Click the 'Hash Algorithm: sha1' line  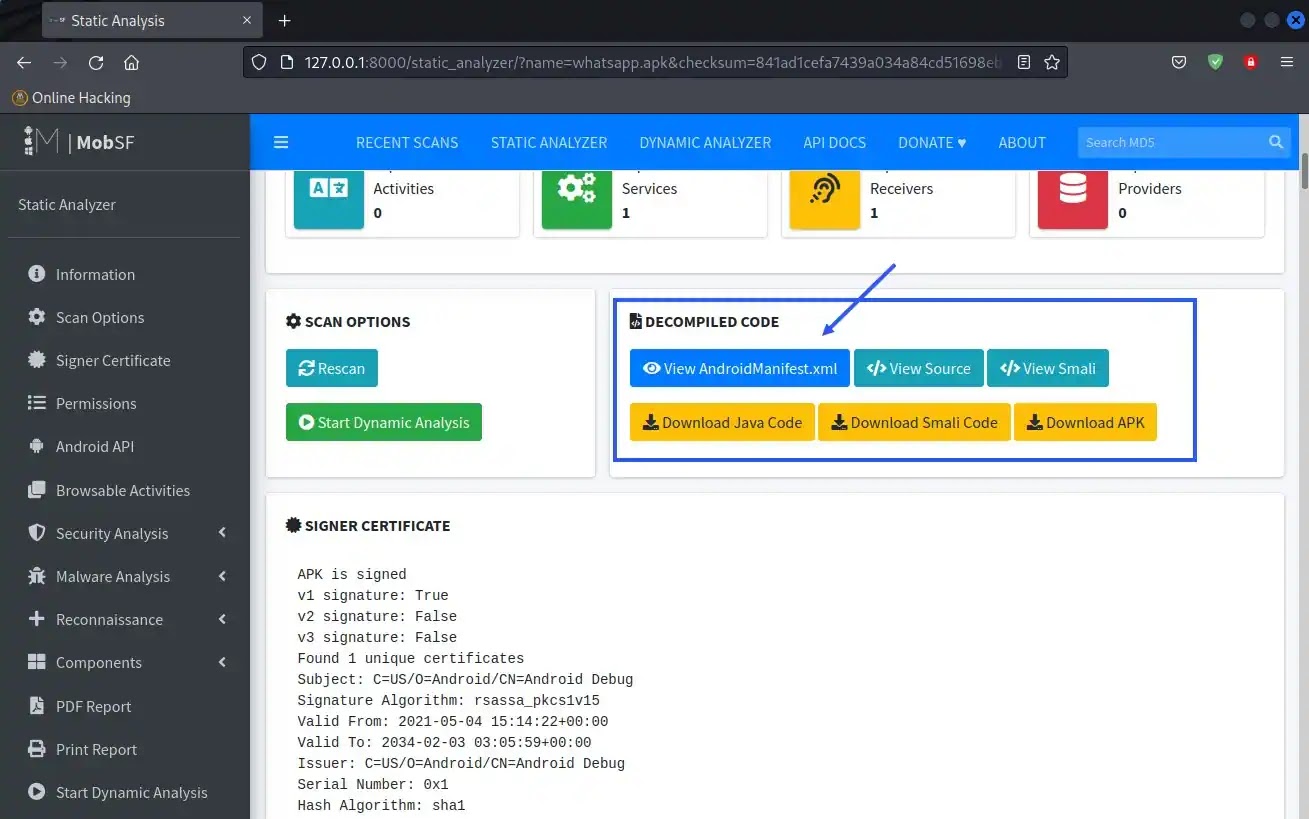[x=381, y=805]
